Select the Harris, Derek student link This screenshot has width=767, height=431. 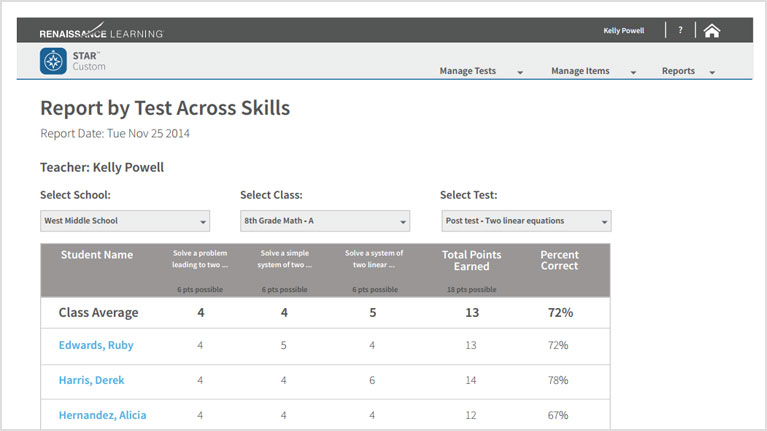click(x=91, y=381)
